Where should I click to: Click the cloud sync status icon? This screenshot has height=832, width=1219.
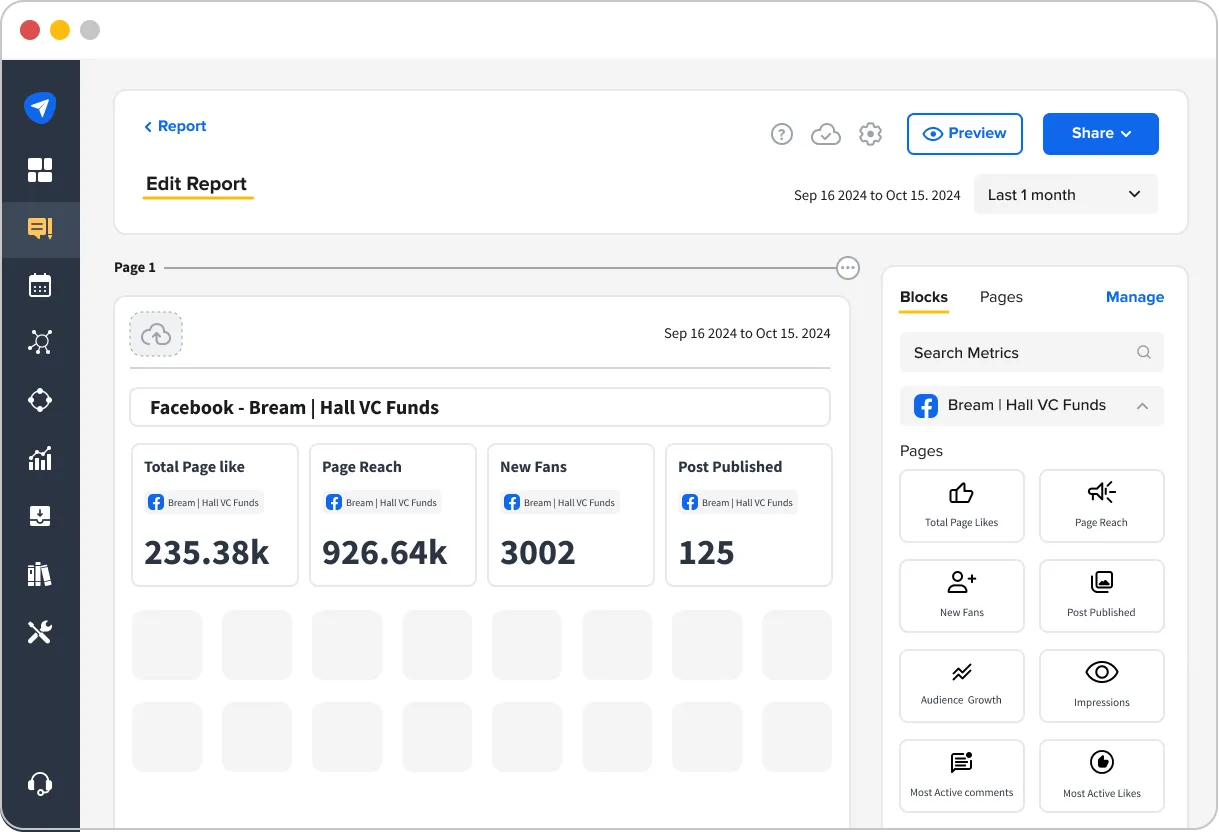(x=826, y=133)
